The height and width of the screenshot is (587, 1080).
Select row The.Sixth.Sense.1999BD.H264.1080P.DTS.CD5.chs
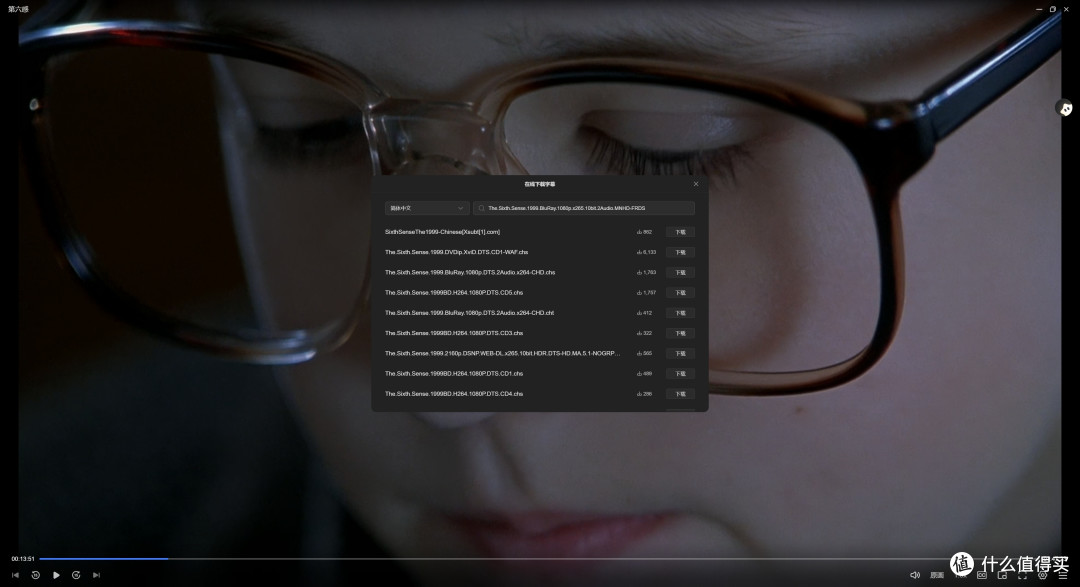pos(540,293)
